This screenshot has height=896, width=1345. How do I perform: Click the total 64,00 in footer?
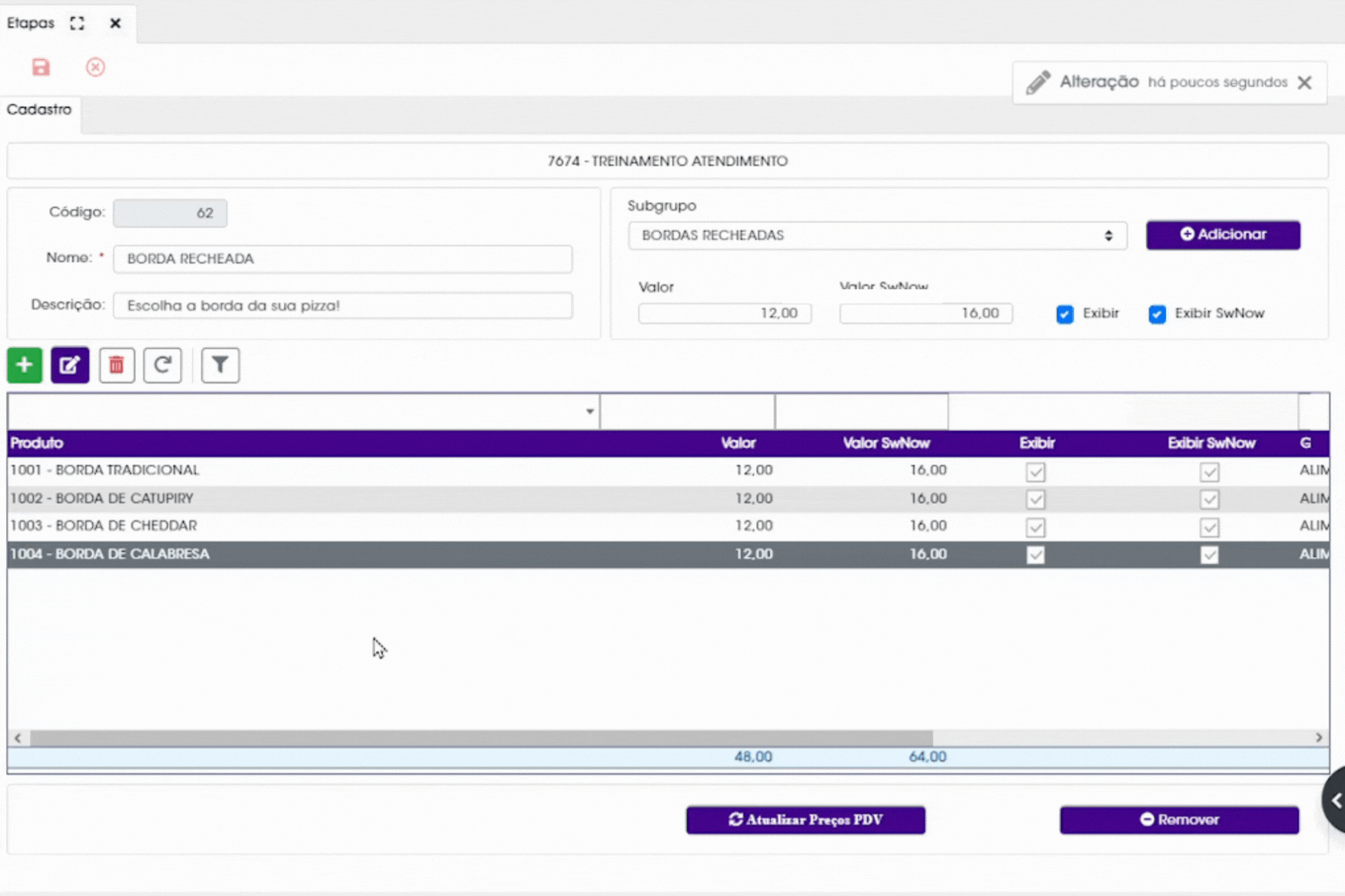click(928, 757)
